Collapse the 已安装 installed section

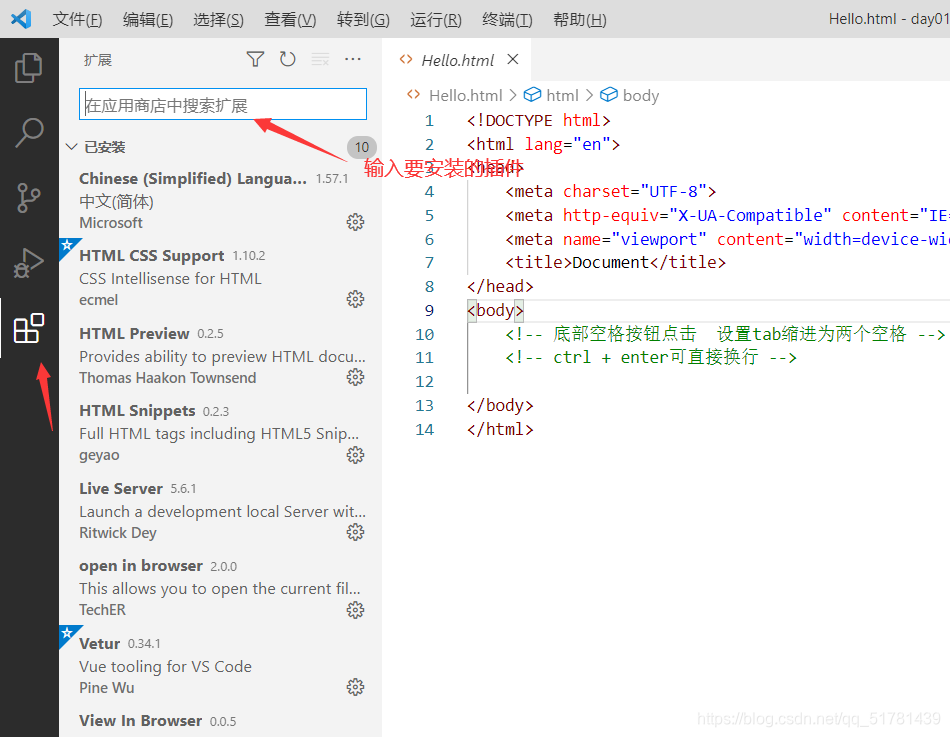point(71,147)
